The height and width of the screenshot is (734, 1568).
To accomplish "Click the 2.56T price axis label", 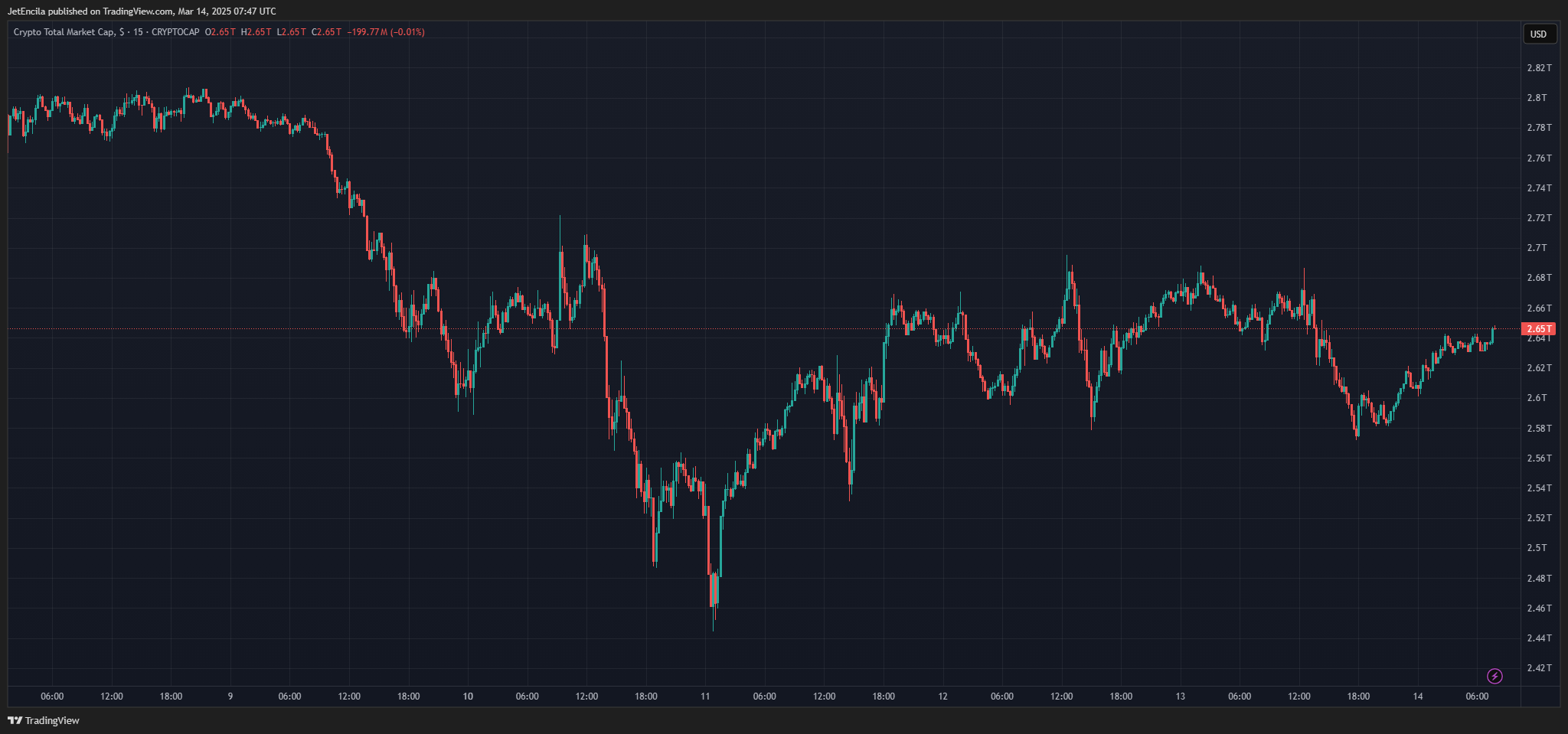I will [1539, 458].
